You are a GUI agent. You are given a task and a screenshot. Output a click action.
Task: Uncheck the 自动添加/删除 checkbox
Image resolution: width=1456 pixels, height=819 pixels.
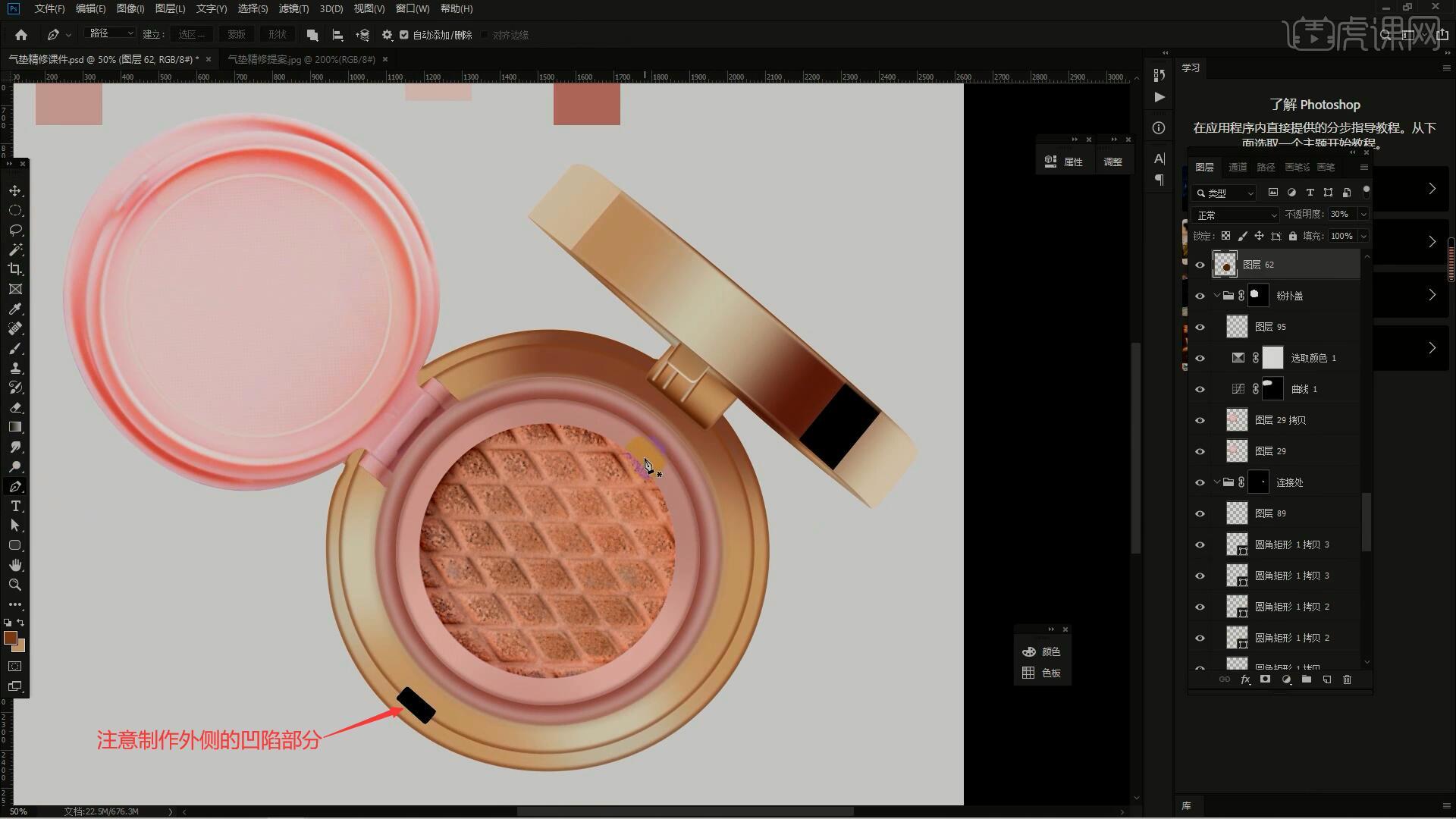tap(404, 35)
